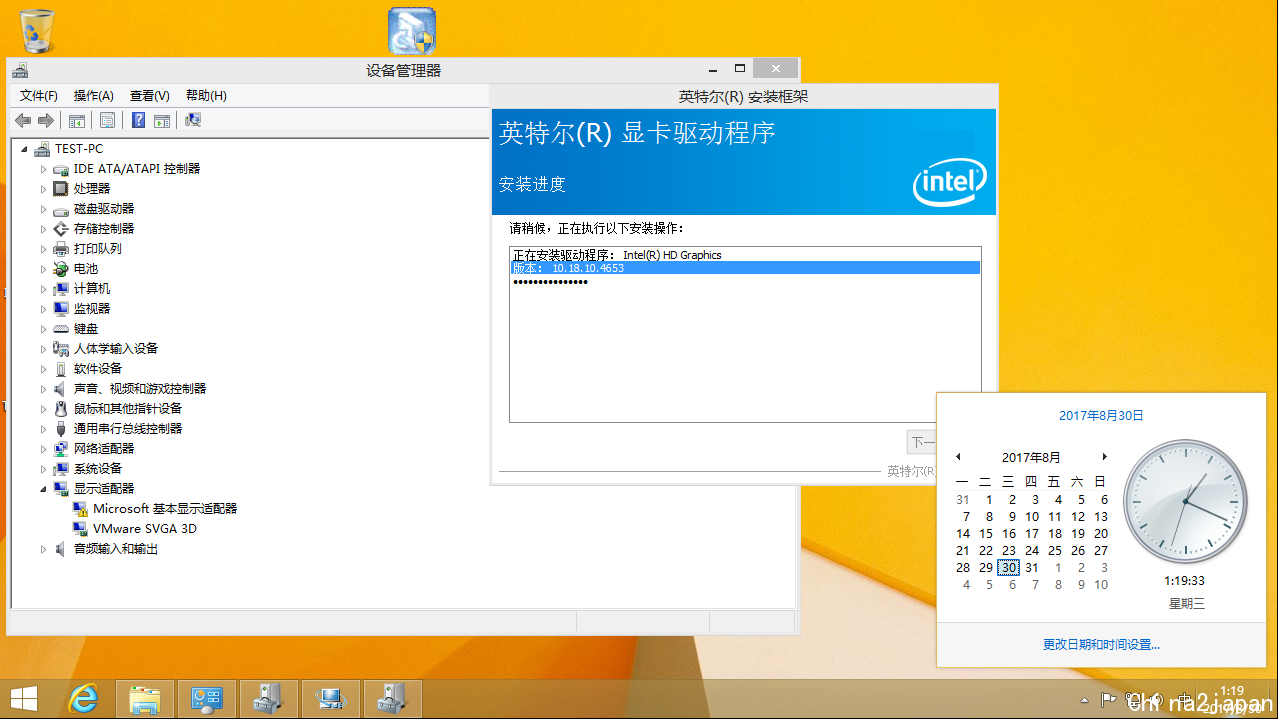Open File Explorer from the taskbar
Screen dimensions: 1278x719
(145, 698)
